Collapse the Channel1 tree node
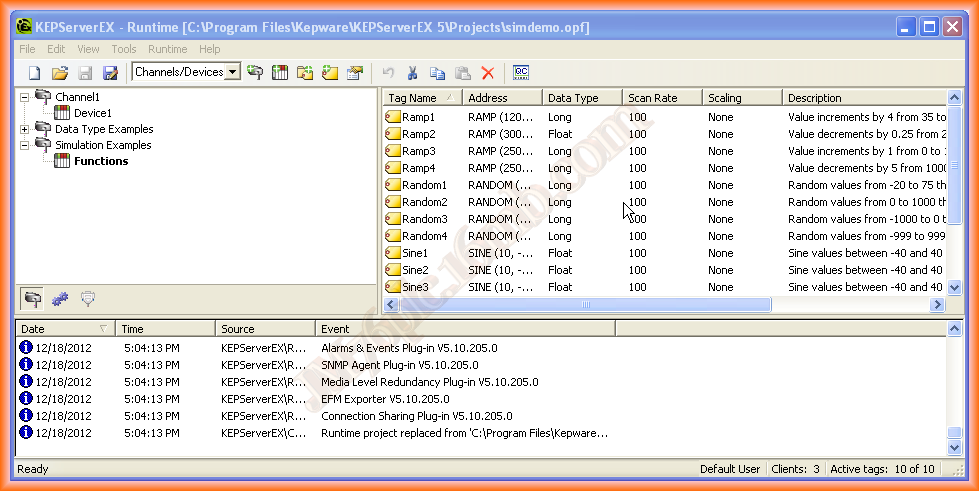This screenshot has height=491, width=979. click(x=25, y=97)
